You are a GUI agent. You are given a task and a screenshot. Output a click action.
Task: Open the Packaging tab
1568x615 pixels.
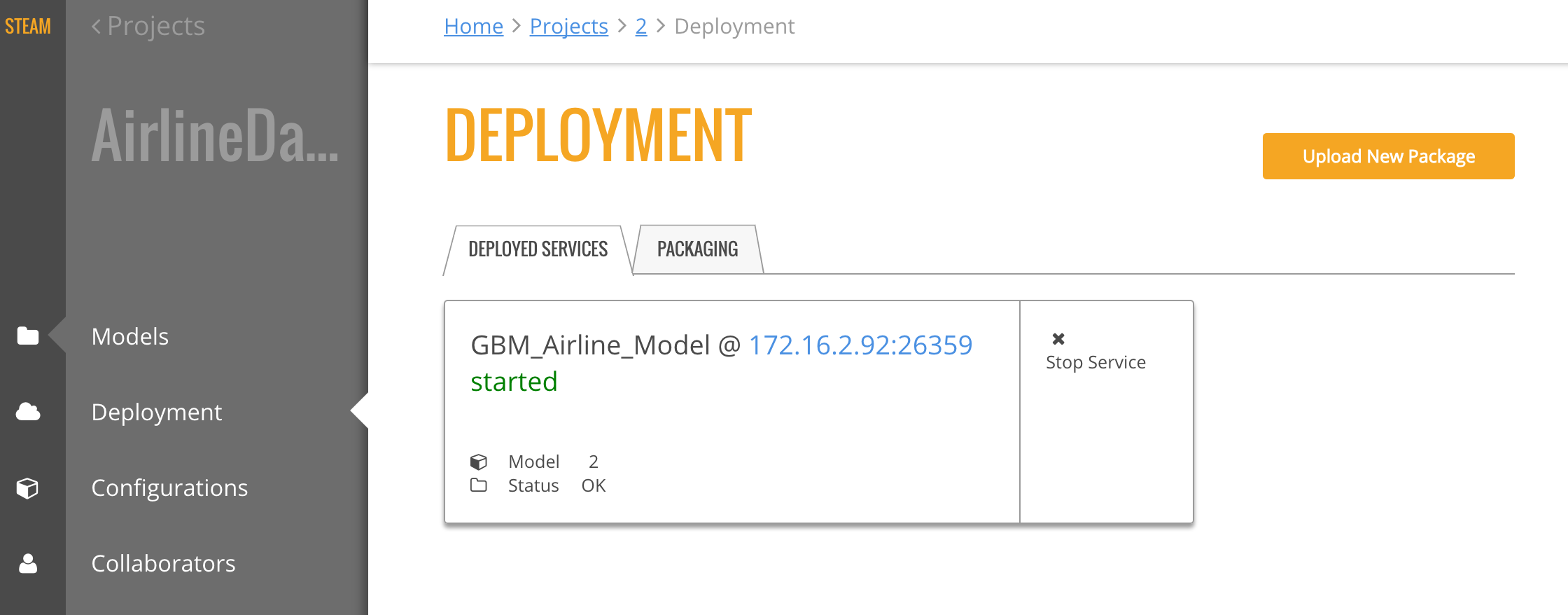pyautogui.click(x=697, y=249)
